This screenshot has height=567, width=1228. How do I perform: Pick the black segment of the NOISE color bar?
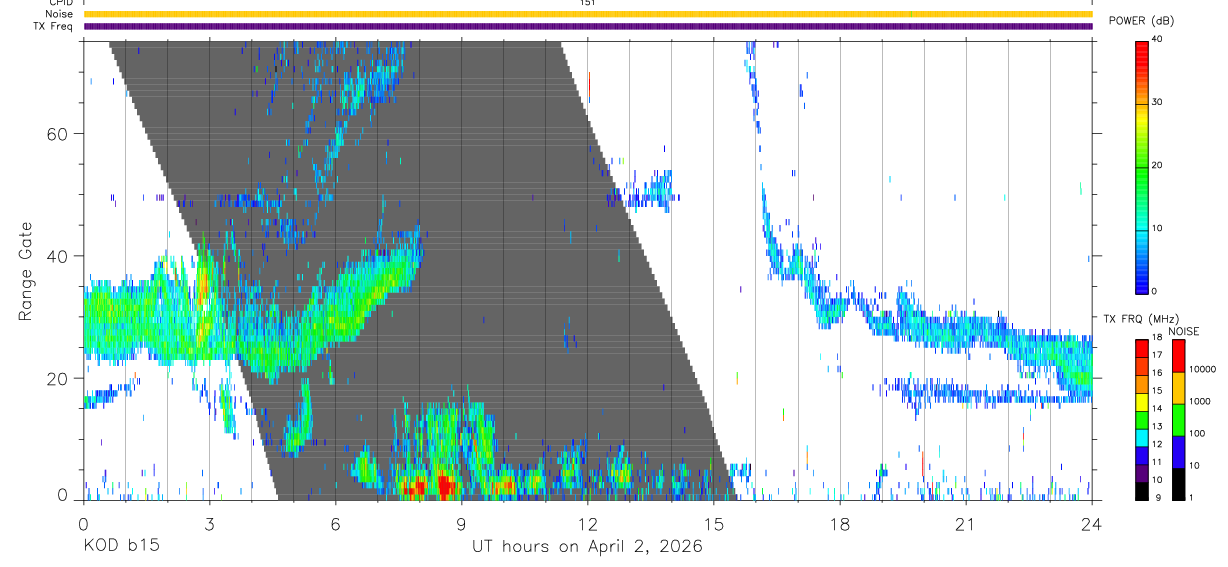click(x=1179, y=483)
